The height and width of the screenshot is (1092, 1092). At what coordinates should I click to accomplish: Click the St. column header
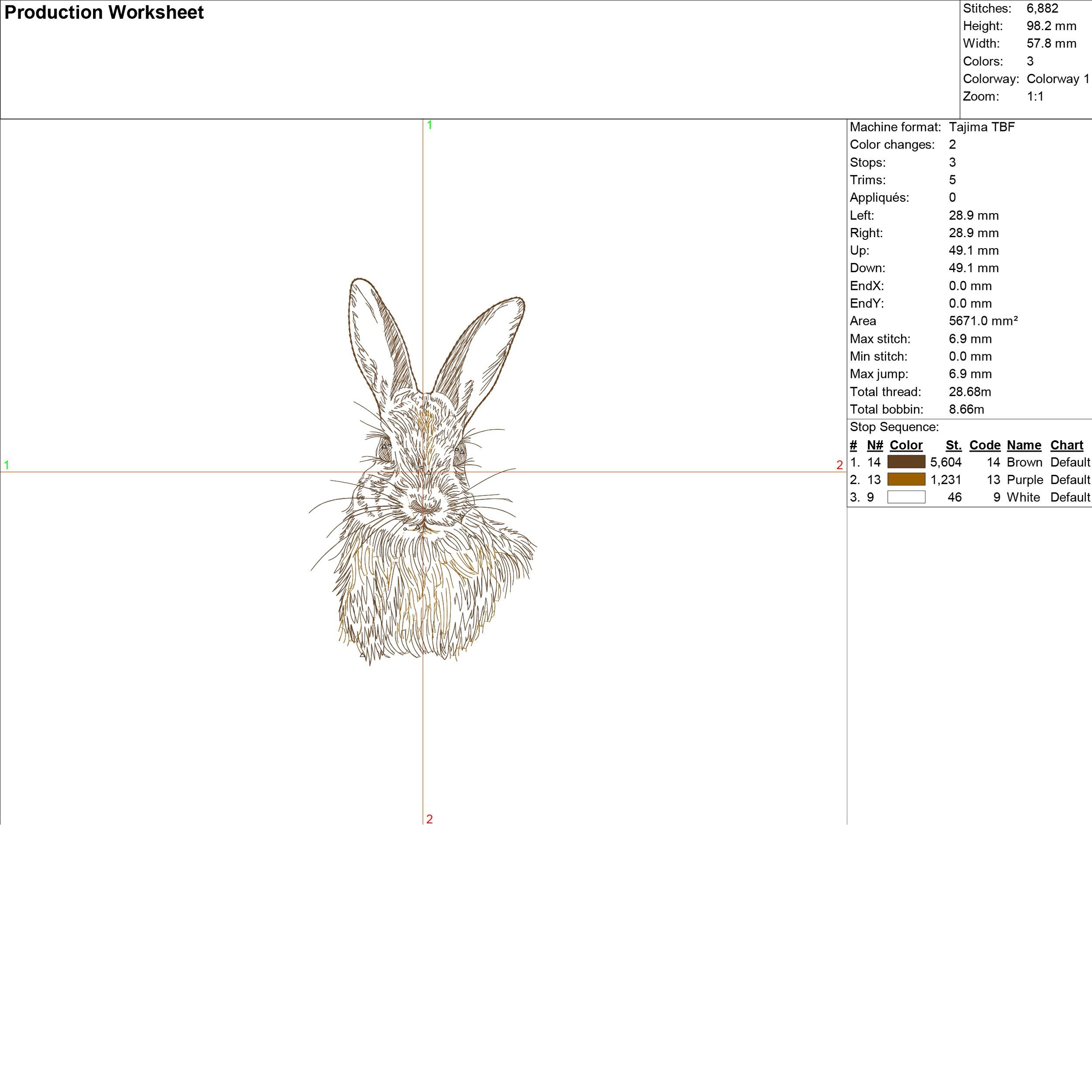(x=953, y=445)
